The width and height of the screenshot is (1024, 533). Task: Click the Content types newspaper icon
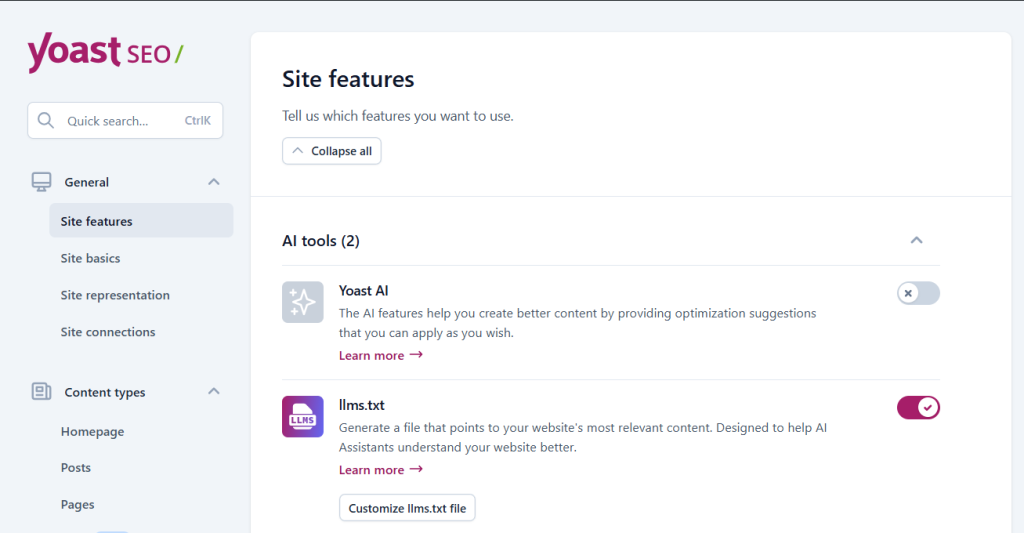pyautogui.click(x=41, y=392)
